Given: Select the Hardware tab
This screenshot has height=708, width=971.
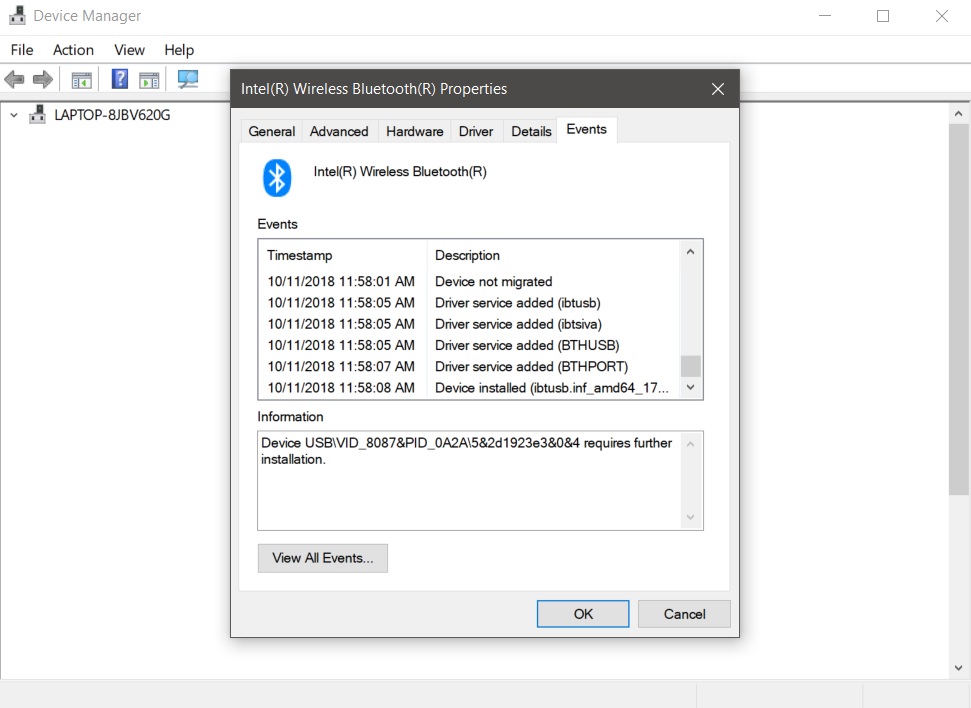Looking at the screenshot, I should click(x=414, y=131).
